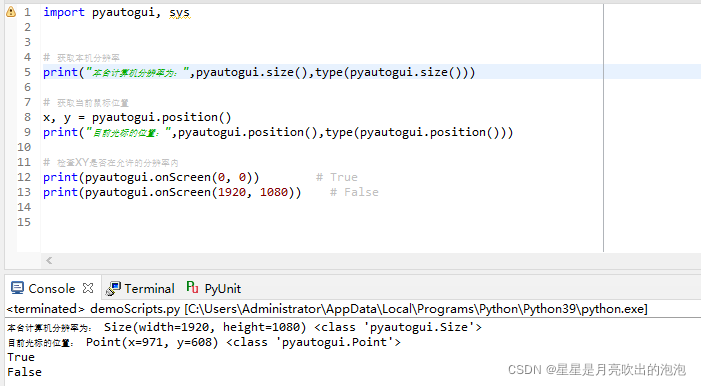Click the comment on line 4
Viewport: 701px width, 386px height.
(x=81, y=58)
